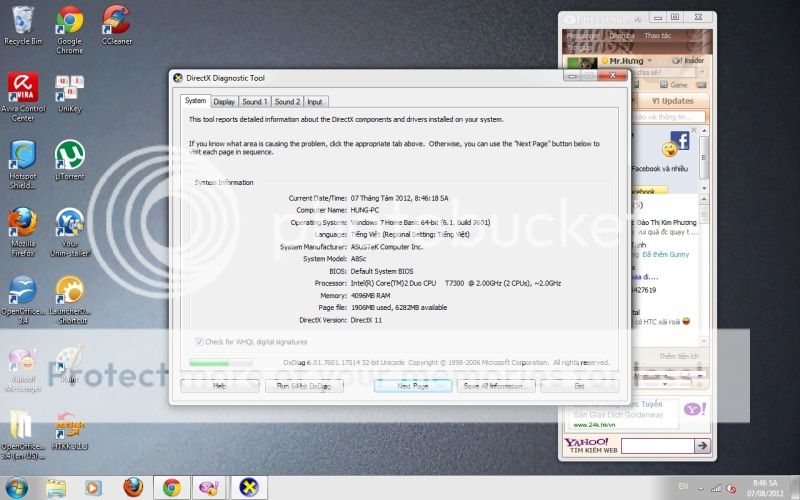Click the DirectX Diagnostic Tool title icon
Screen dimensions: 800x500
178,78
